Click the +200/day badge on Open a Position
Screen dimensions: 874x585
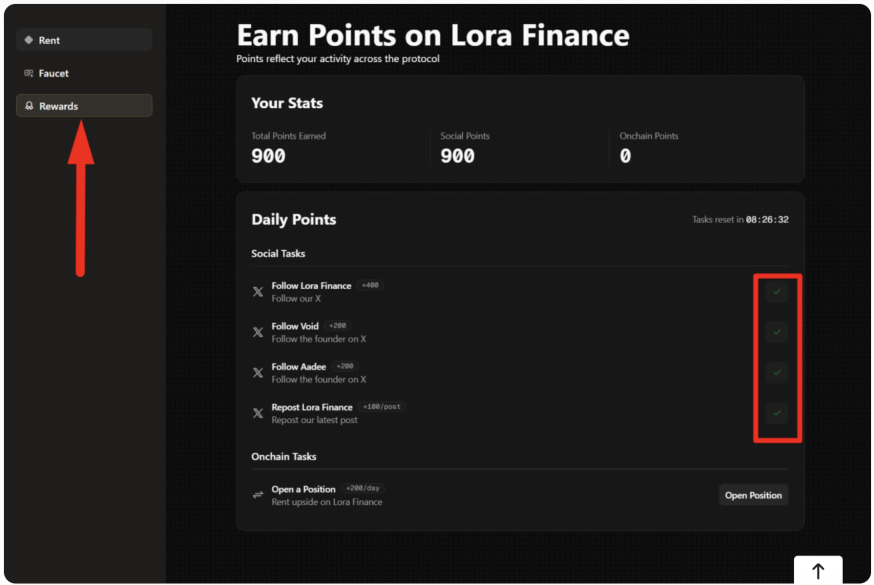coord(362,487)
